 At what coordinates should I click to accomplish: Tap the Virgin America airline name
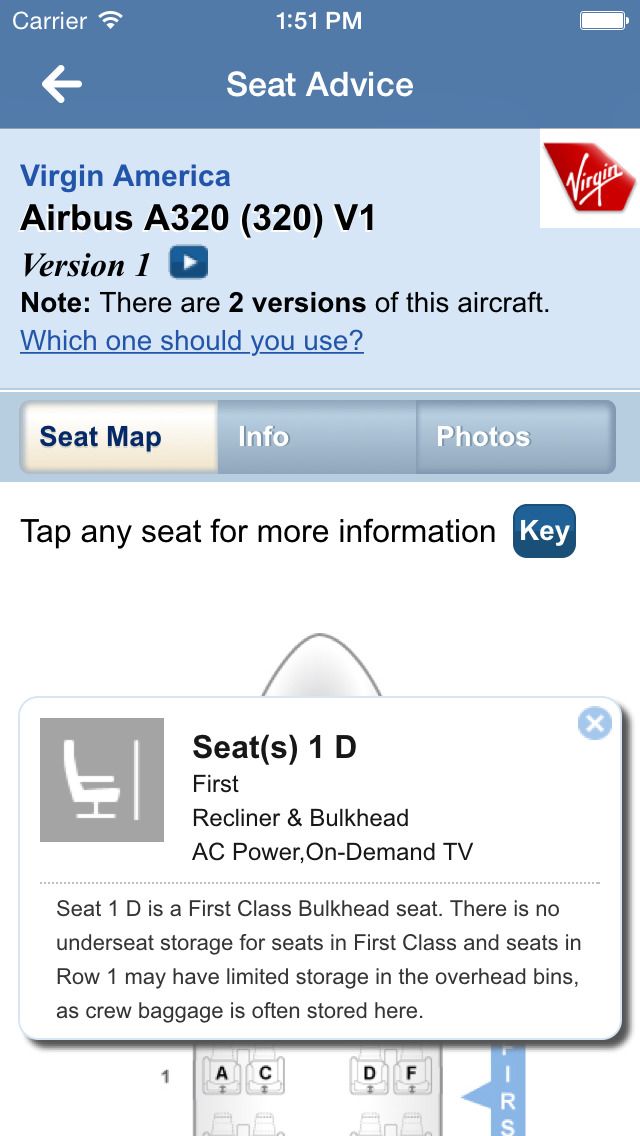[125, 176]
